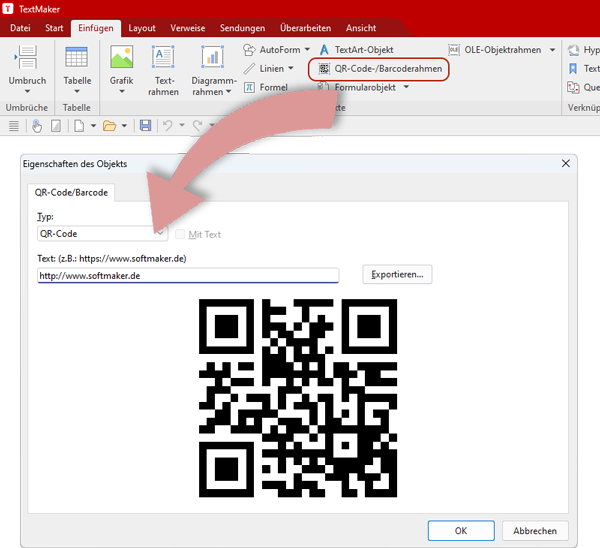The height and width of the screenshot is (548, 600).
Task: Click the hyperlink icon at ribbon edge
Action: coord(573,50)
